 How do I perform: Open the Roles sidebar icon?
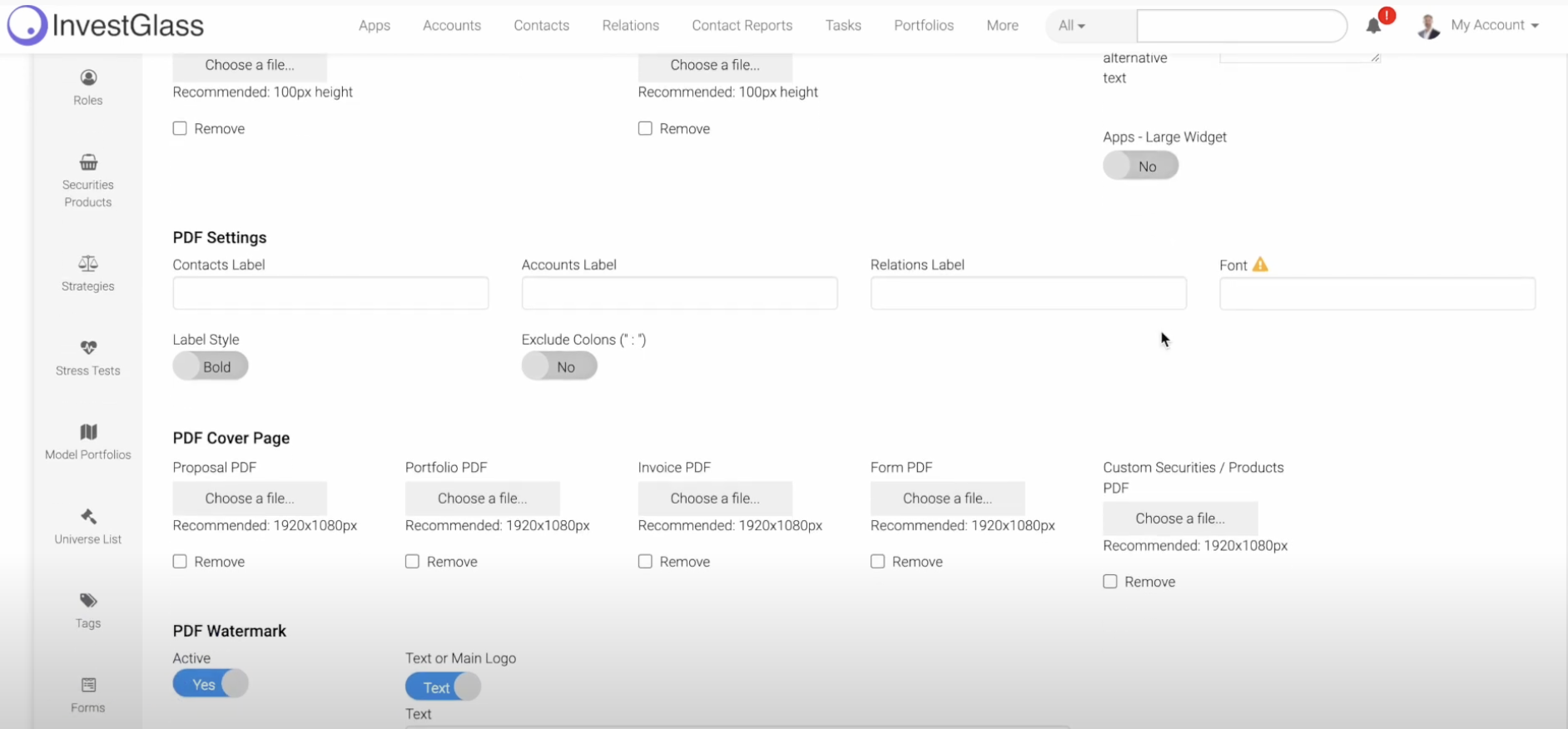88,78
